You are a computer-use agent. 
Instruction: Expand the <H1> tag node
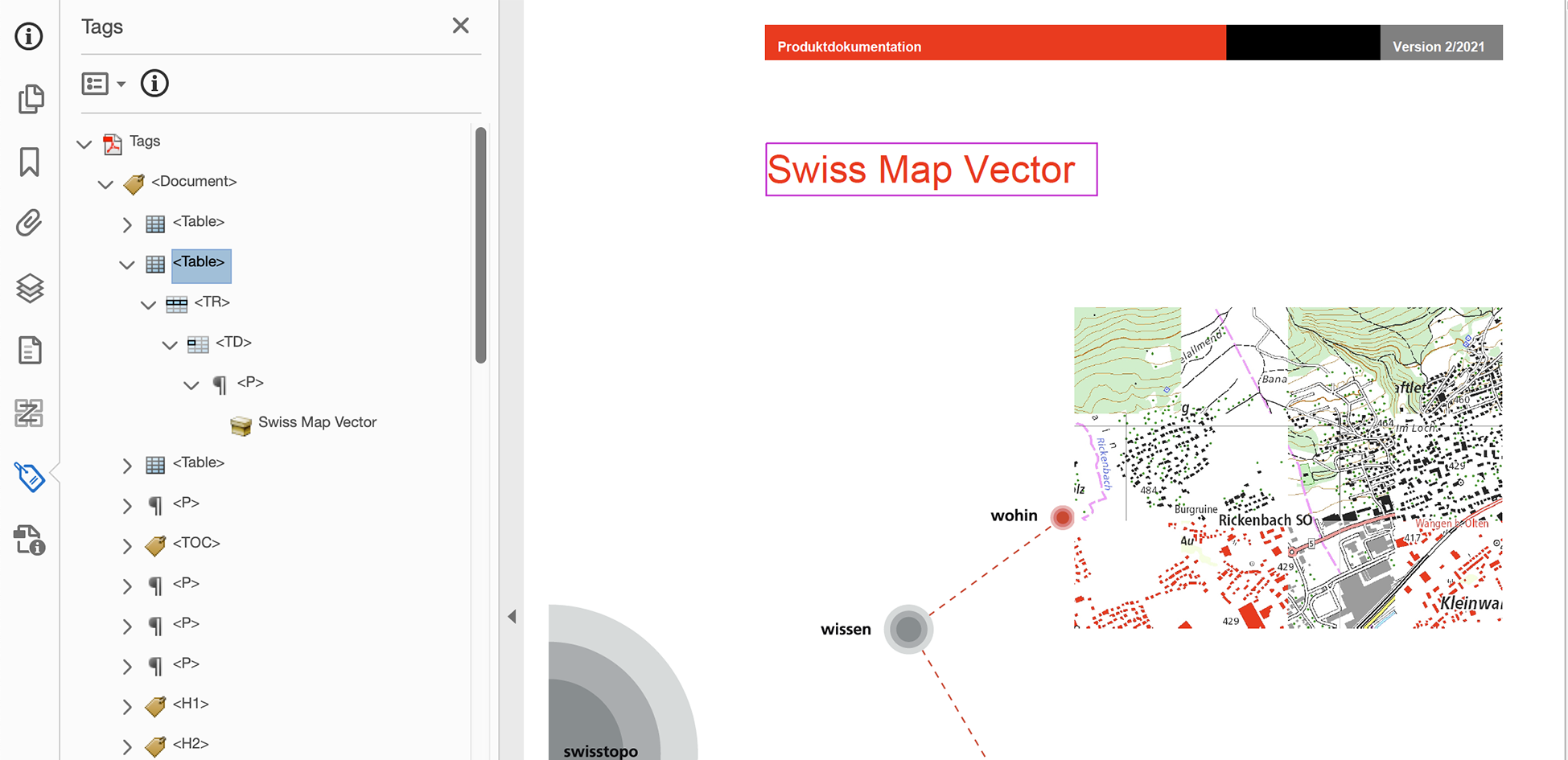point(127,707)
